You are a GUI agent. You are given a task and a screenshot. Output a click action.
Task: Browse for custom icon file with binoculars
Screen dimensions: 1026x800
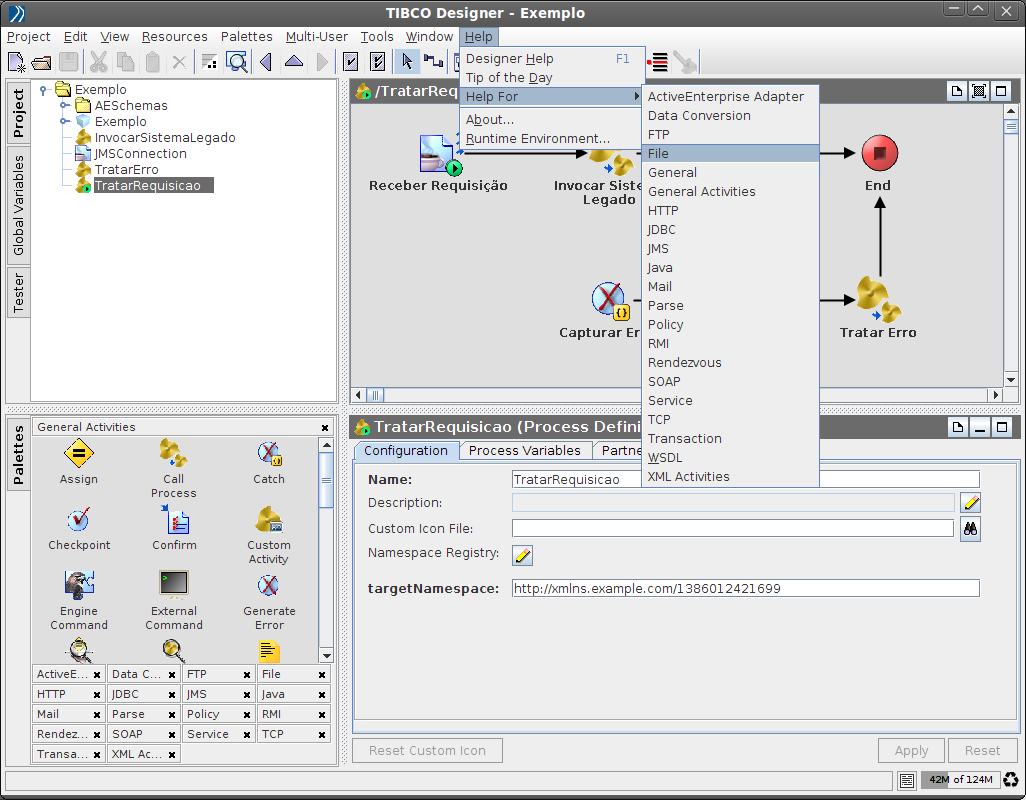pyautogui.click(x=970, y=529)
